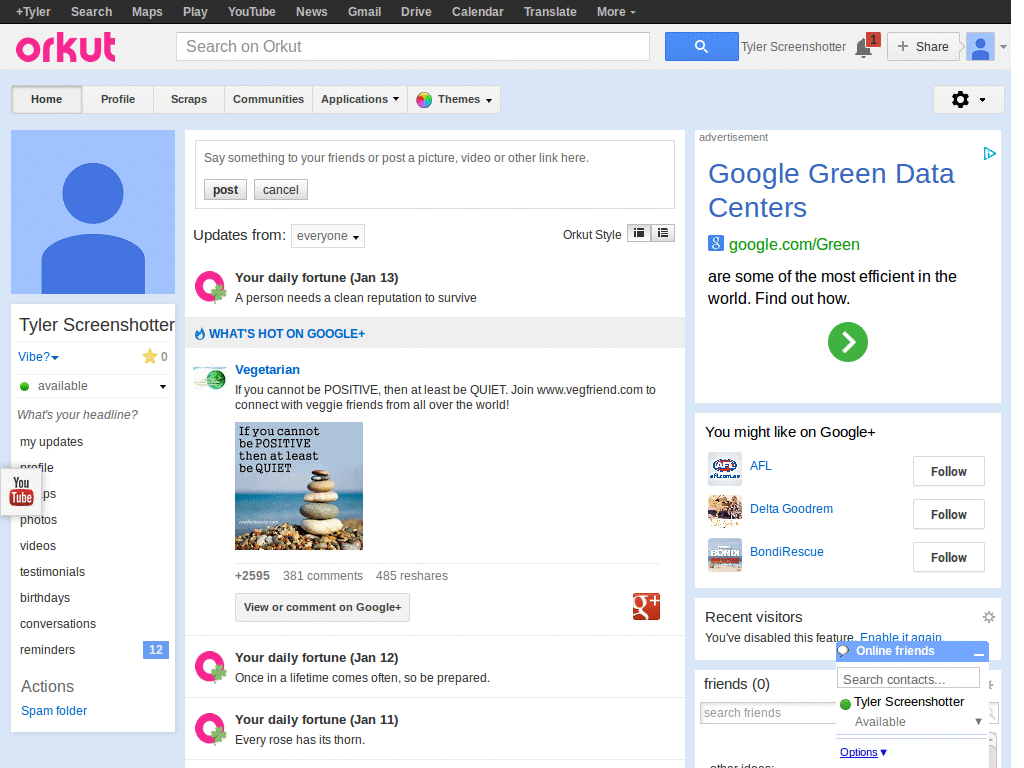Open reminders with 12 badge
The height and width of the screenshot is (768, 1024).
[93, 650]
